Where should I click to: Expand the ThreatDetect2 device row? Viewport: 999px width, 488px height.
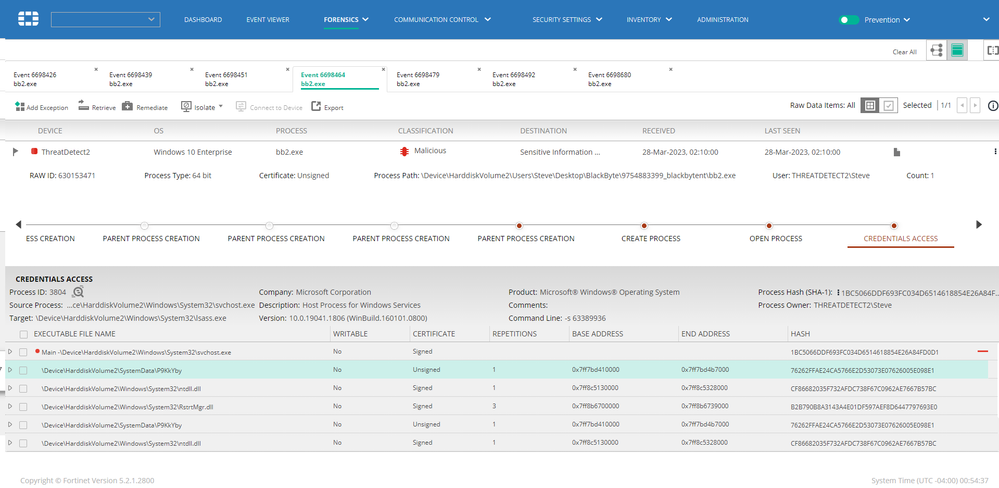15,151
